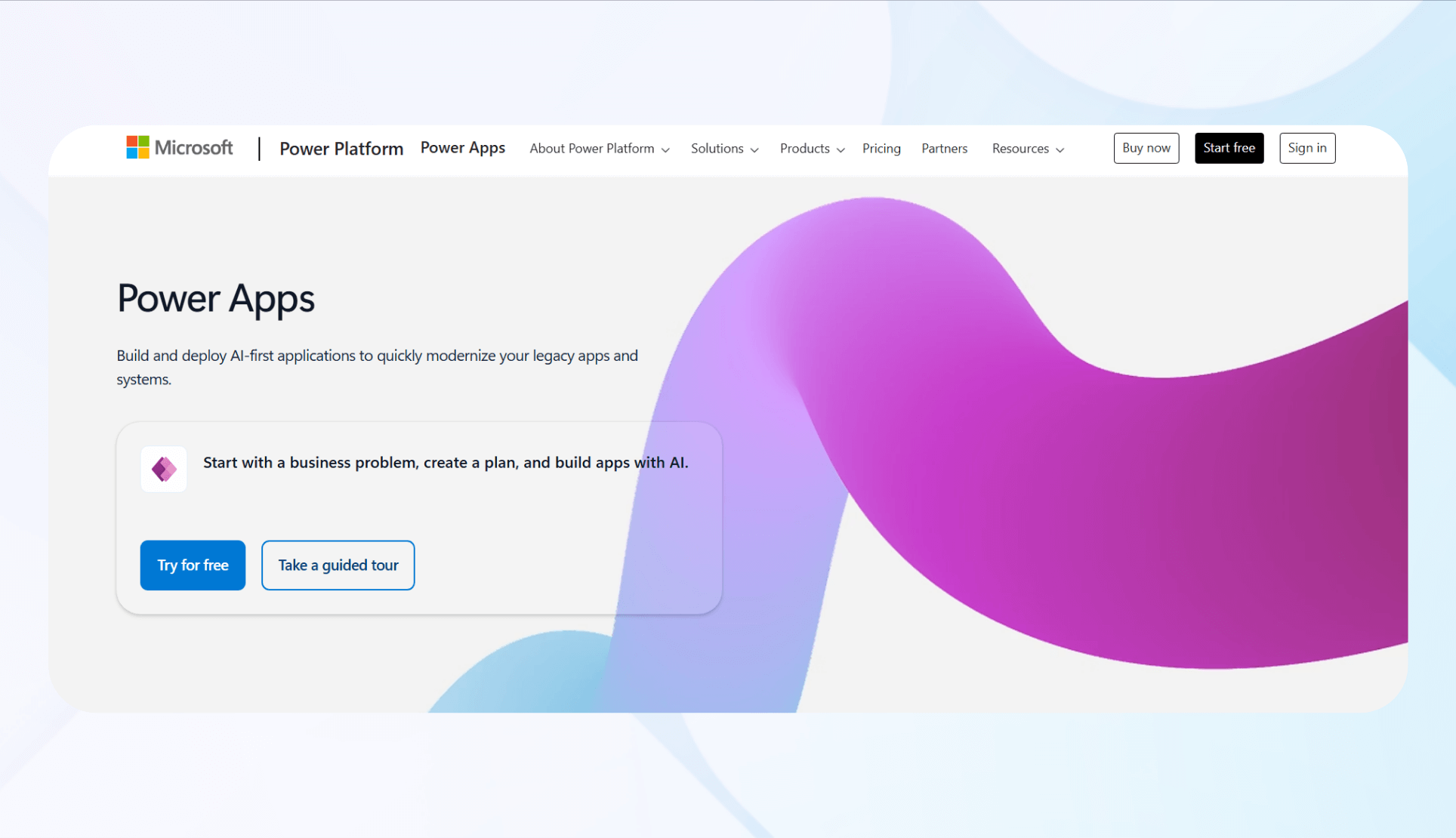Screen dimensions: 1456x838
Task: Open the Power Platform home link
Action: coord(341,149)
